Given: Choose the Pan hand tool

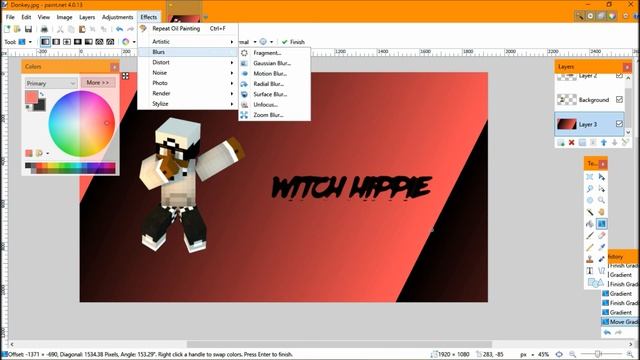Looking at the screenshot, I should click(x=602, y=212).
